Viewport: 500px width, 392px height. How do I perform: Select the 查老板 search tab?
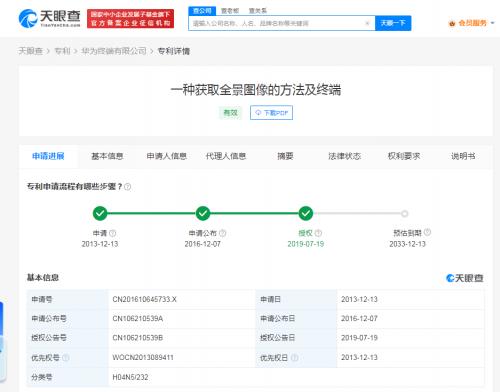[230, 11]
